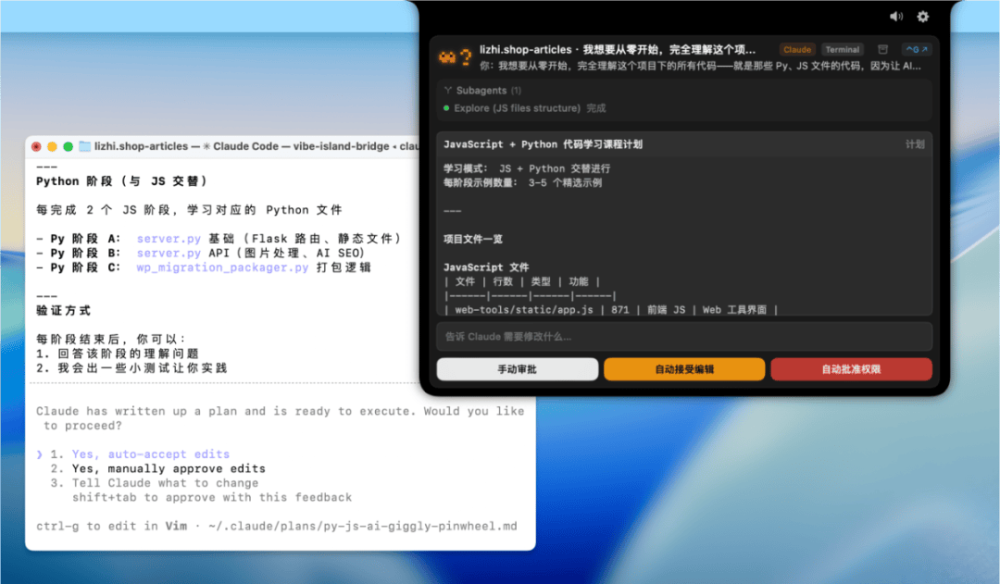Click the 'Python 阶段 (与 JS 交替)' heading
The height and width of the screenshot is (584, 1000).
tap(121, 181)
